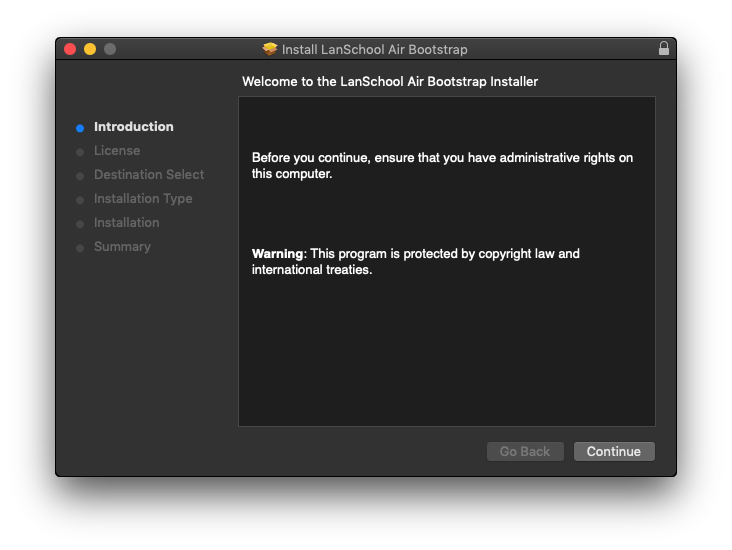Viewport: 732px width, 550px height.
Task: Click the disabled gray zoom button
Action: pos(110,49)
